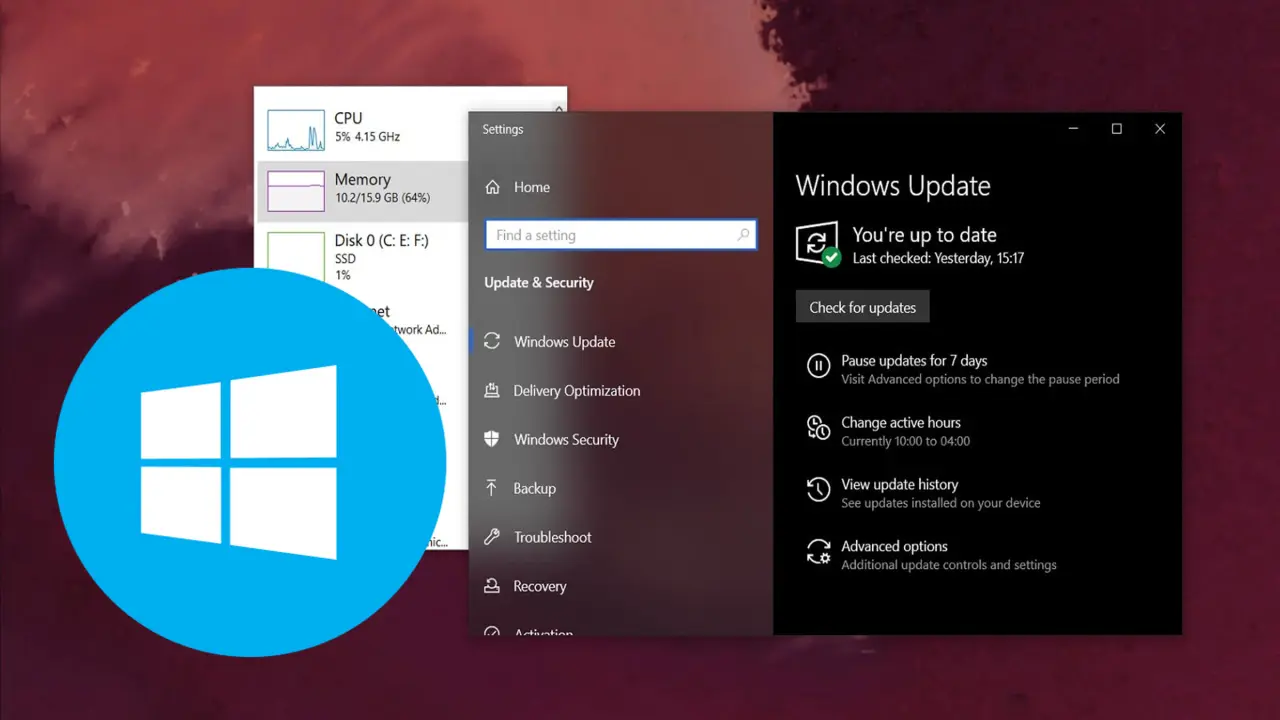1280x720 pixels.
Task: Select the Troubleshoot menu label
Action: pyautogui.click(x=553, y=537)
